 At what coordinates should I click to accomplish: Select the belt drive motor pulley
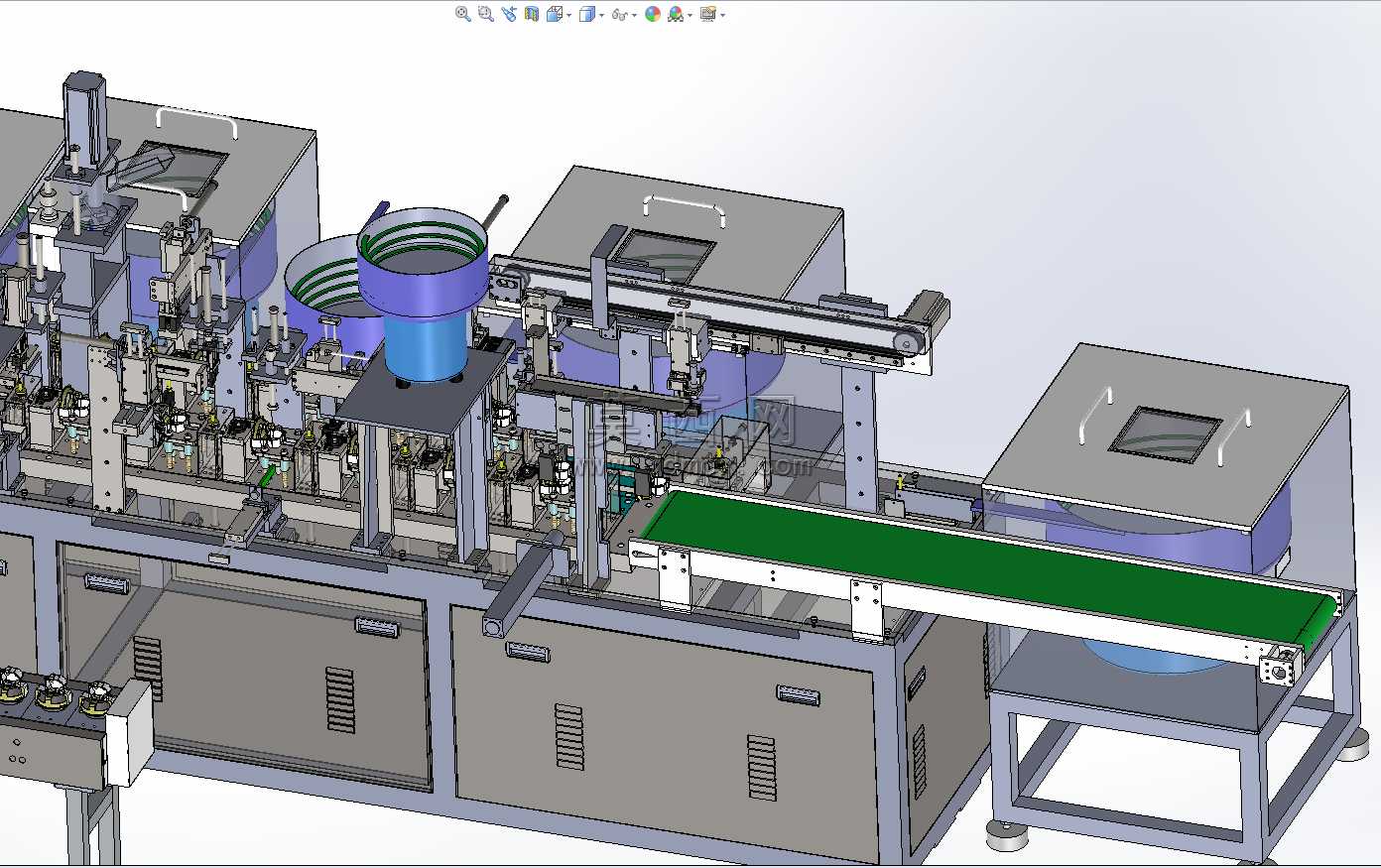[906, 342]
